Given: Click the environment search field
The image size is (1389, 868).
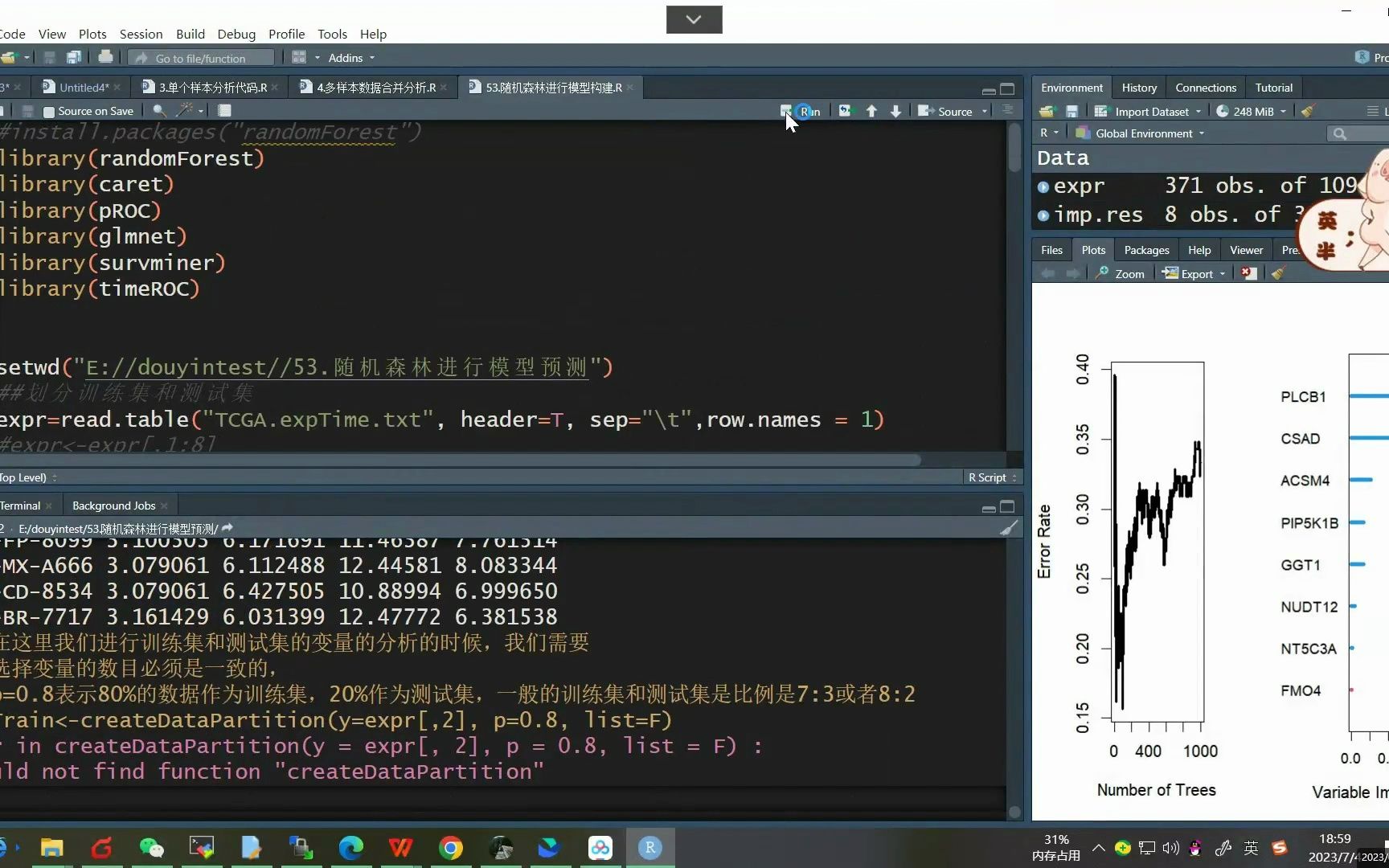Looking at the screenshot, I should 1358,133.
